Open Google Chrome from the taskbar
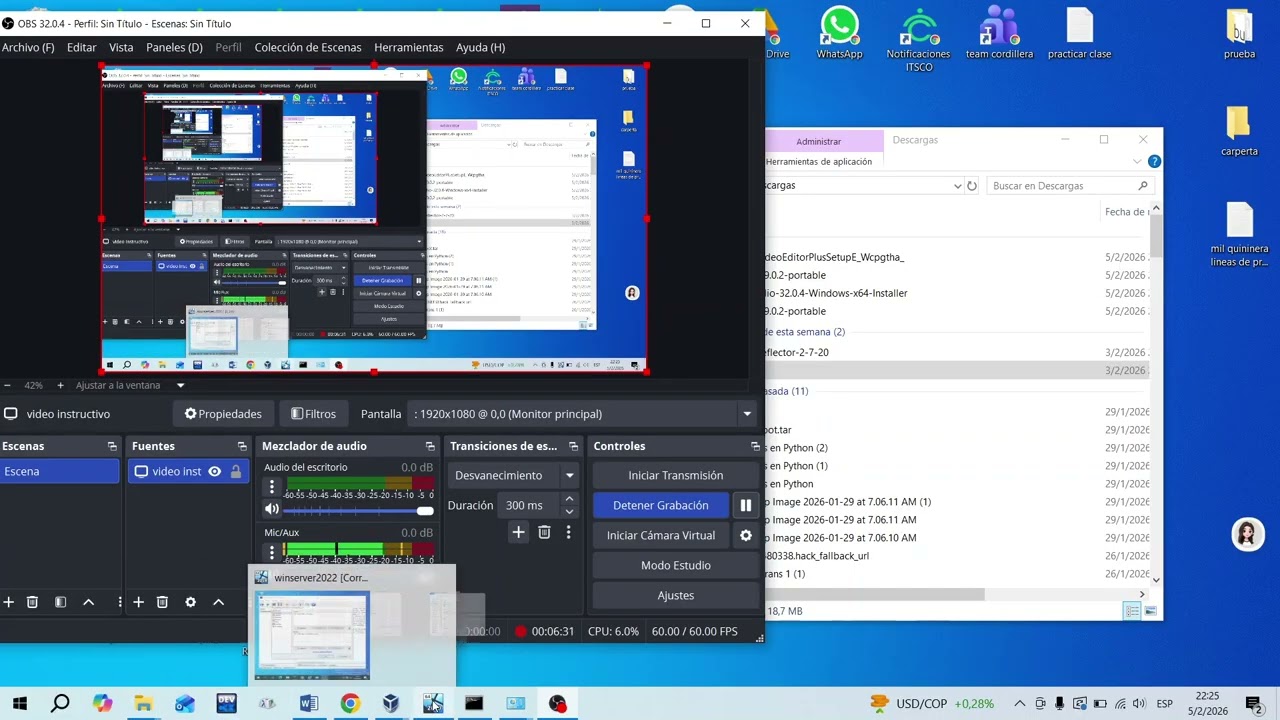Screen dimensions: 1280x720 click(349, 703)
